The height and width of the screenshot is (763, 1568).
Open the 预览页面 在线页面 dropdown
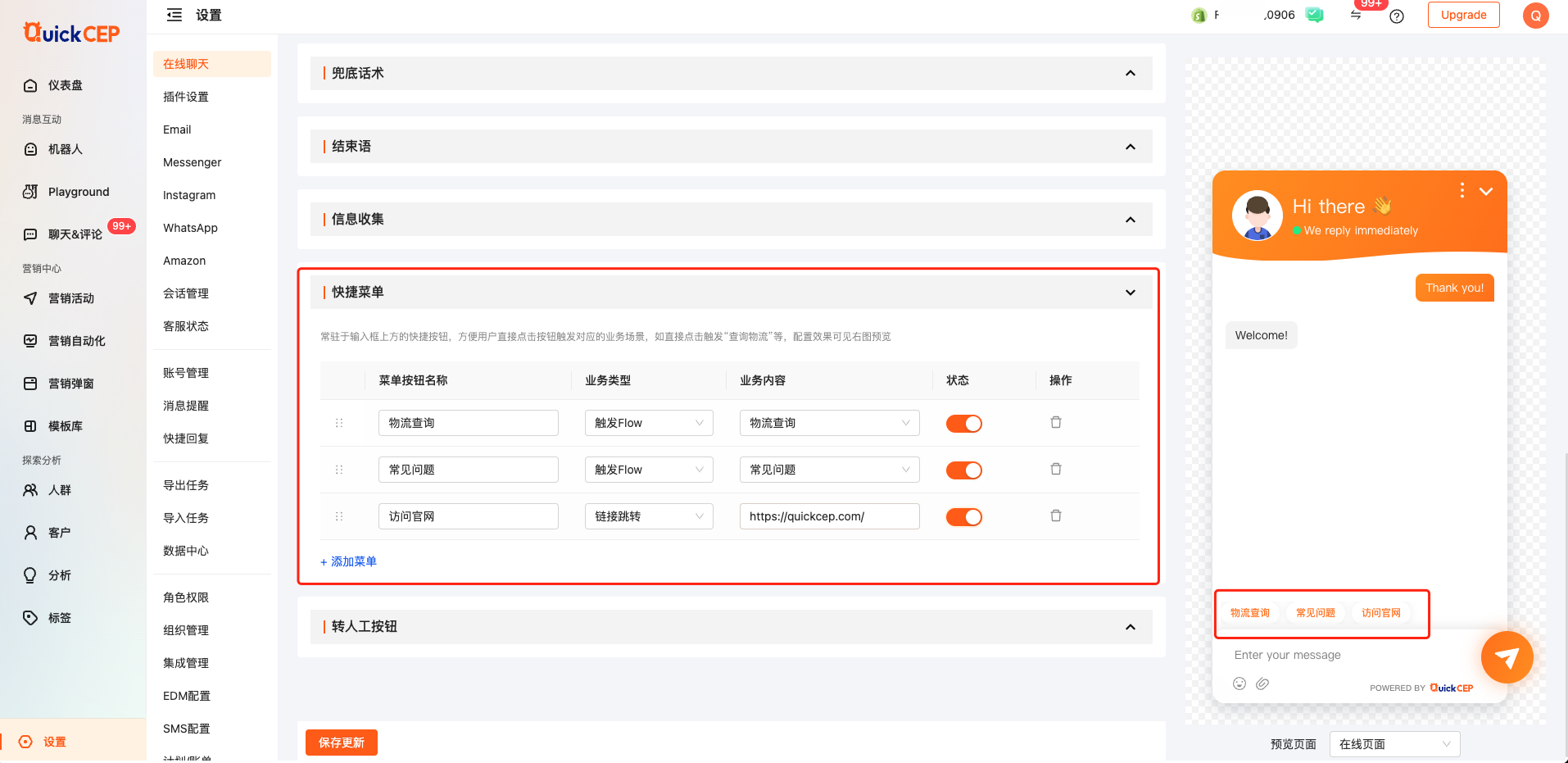[x=1394, y=744]
